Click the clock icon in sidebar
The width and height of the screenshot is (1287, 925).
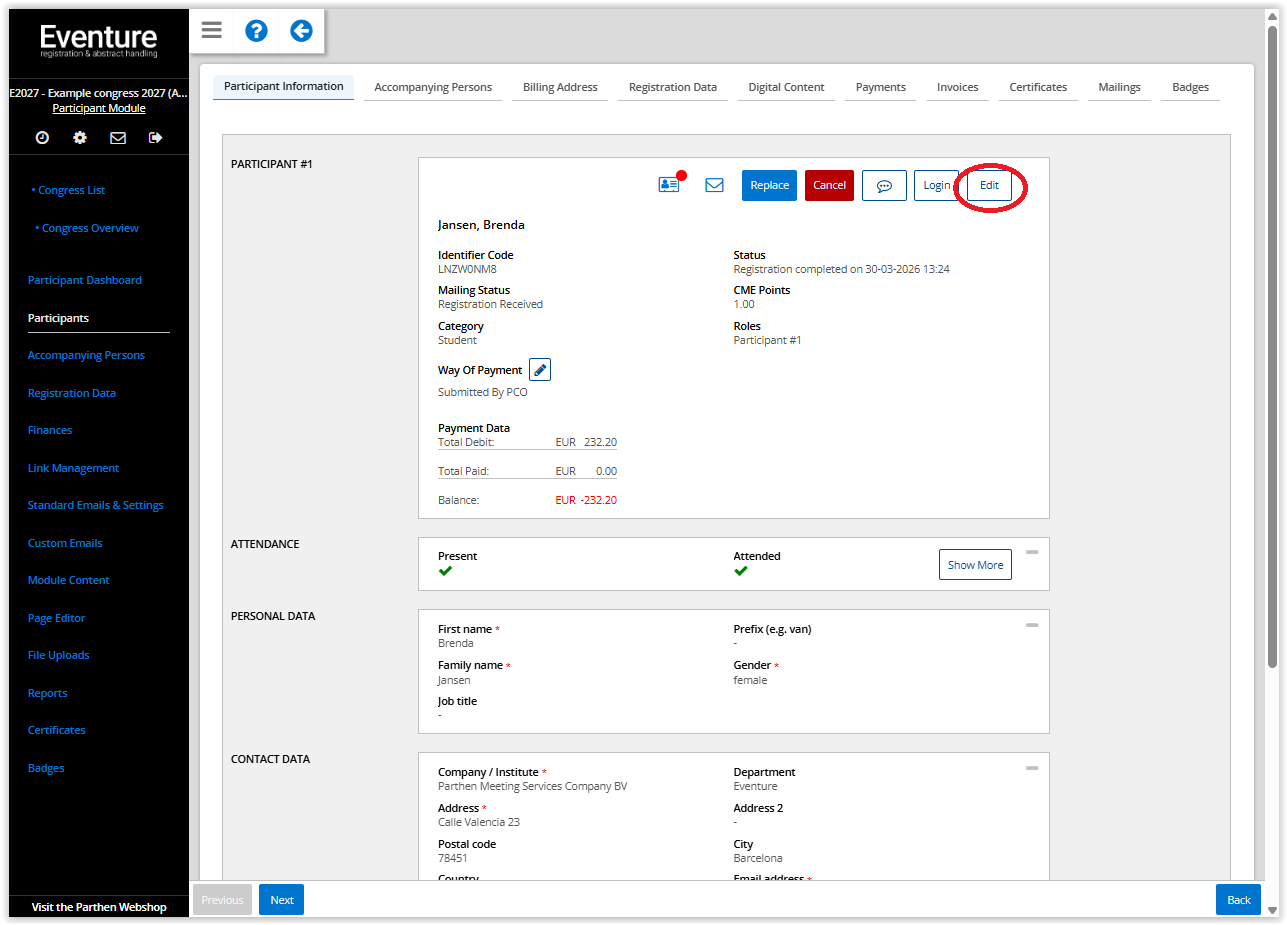pos(42,138)
